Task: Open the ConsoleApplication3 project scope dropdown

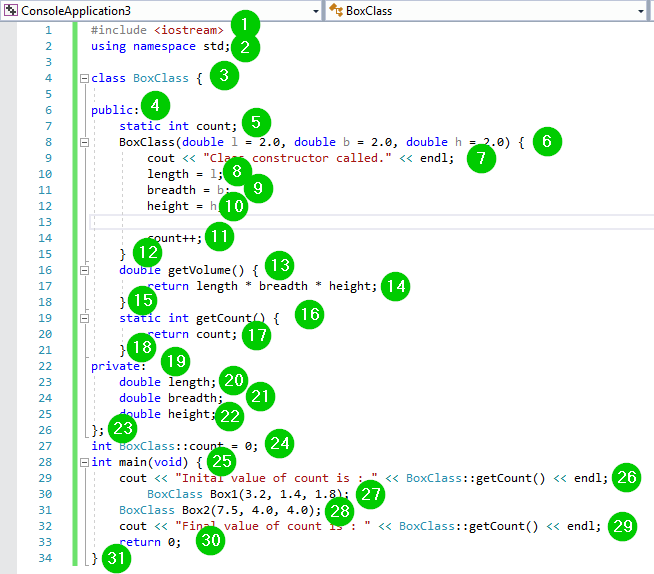Action: click(316, 11)
